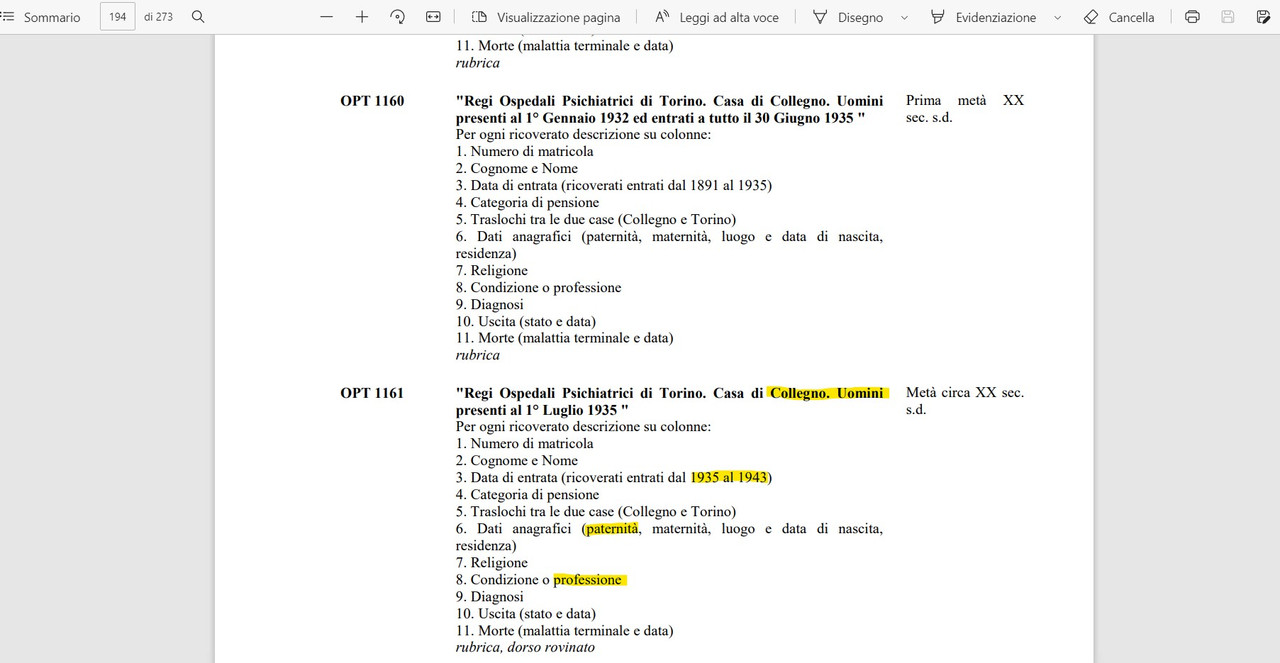Click the OPT 1160 entry code
Screen dimensions: 1280x663
coord(372,101)
